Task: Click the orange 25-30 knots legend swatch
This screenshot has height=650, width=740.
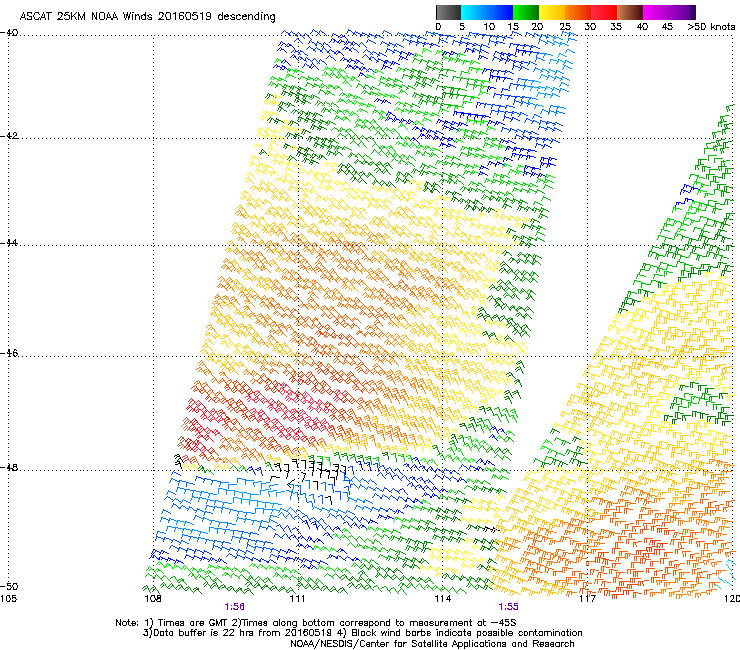Action: pos(578,12)
